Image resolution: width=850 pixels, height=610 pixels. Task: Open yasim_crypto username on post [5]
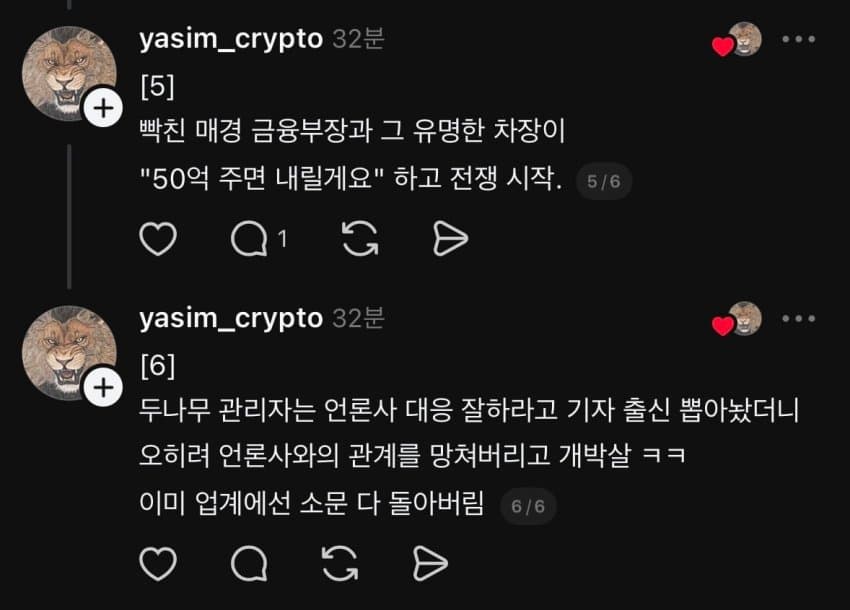coord(231,39)
